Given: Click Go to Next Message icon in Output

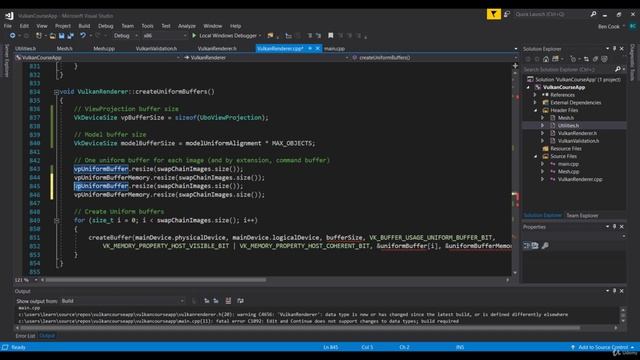Looking at the screenshot, I should click(x=216, y=301).
